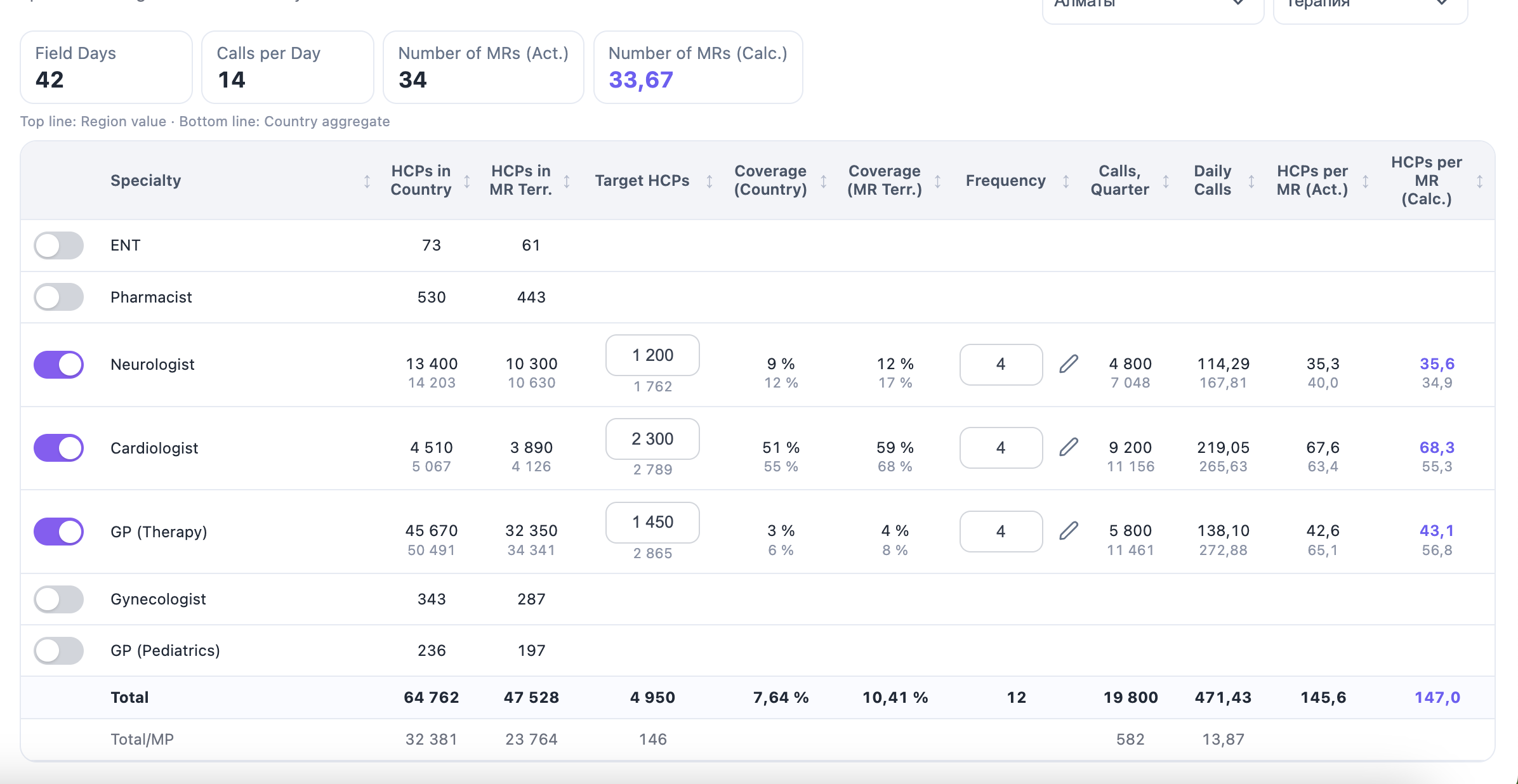Disable the Neurologist toggle

point(58,365)
